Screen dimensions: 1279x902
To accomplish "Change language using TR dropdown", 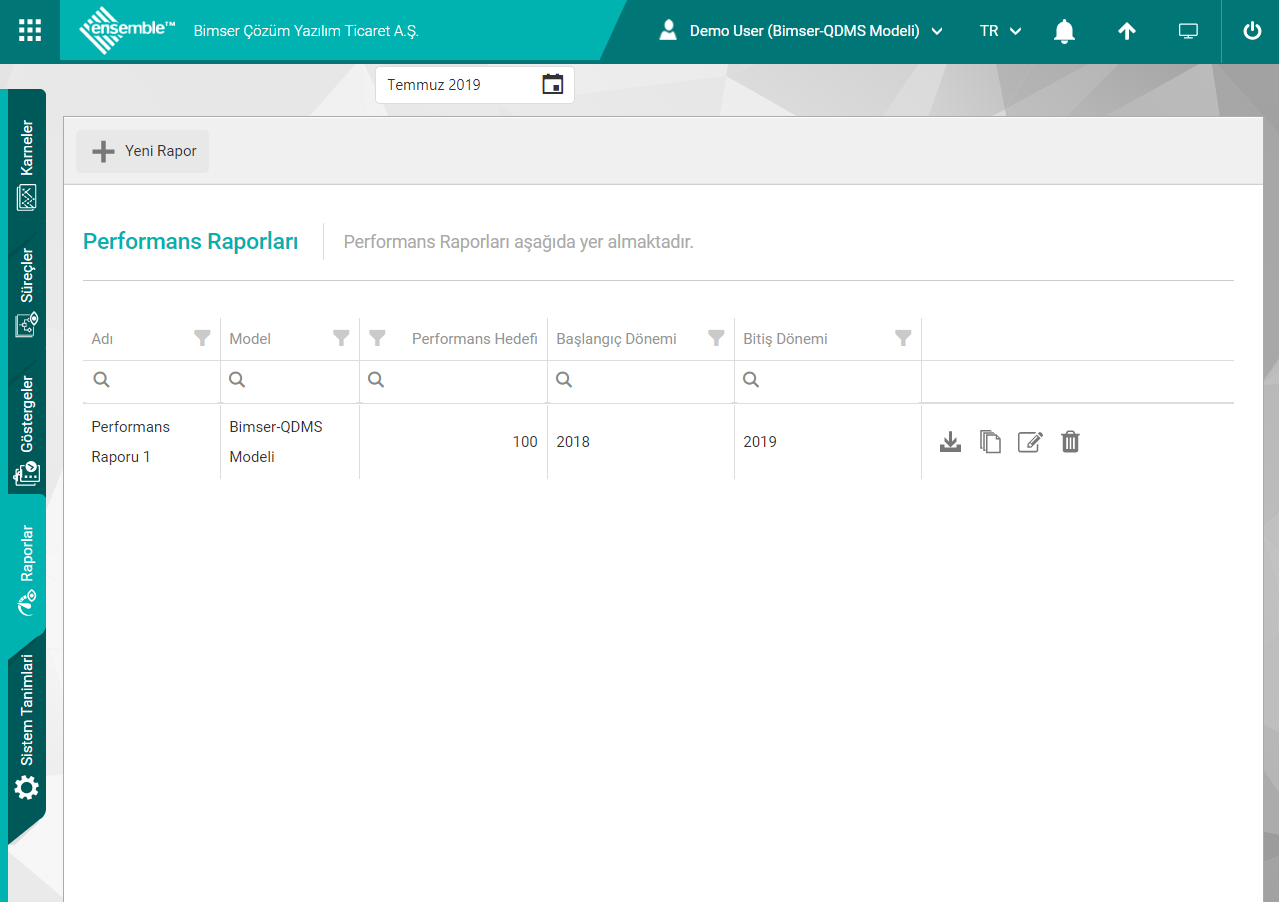I will (1000, 31).
